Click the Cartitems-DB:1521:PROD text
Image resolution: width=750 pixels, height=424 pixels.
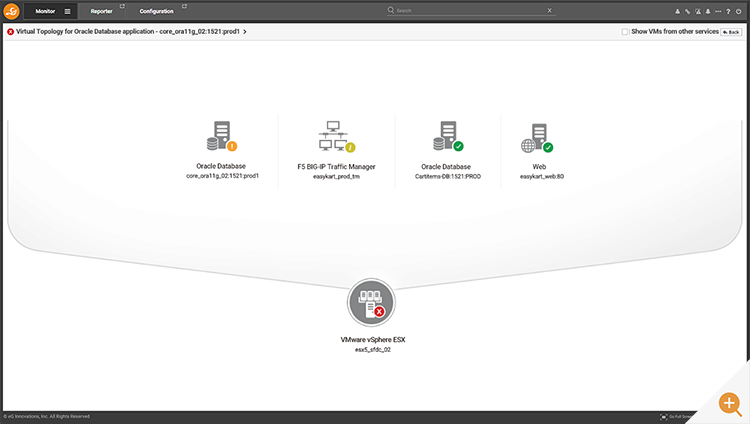click(x=448, y=177)
